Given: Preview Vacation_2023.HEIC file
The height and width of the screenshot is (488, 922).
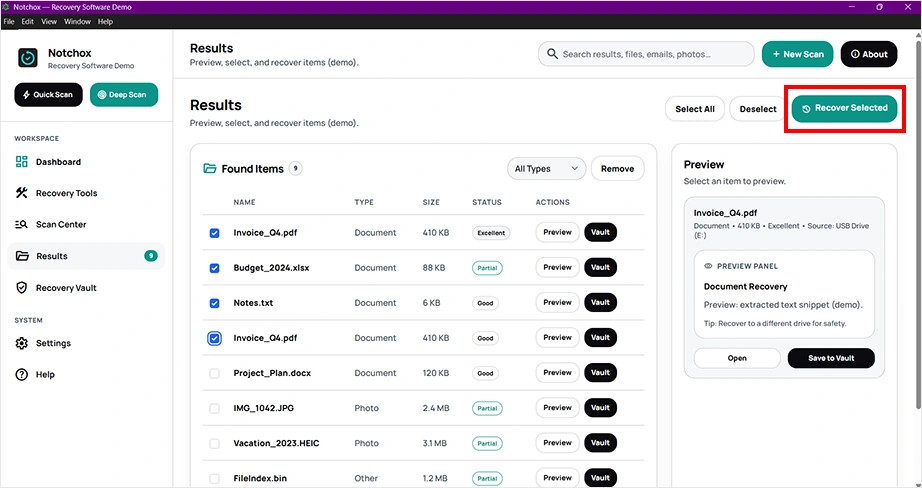Looking at the screenshot, I should point(557,443).
